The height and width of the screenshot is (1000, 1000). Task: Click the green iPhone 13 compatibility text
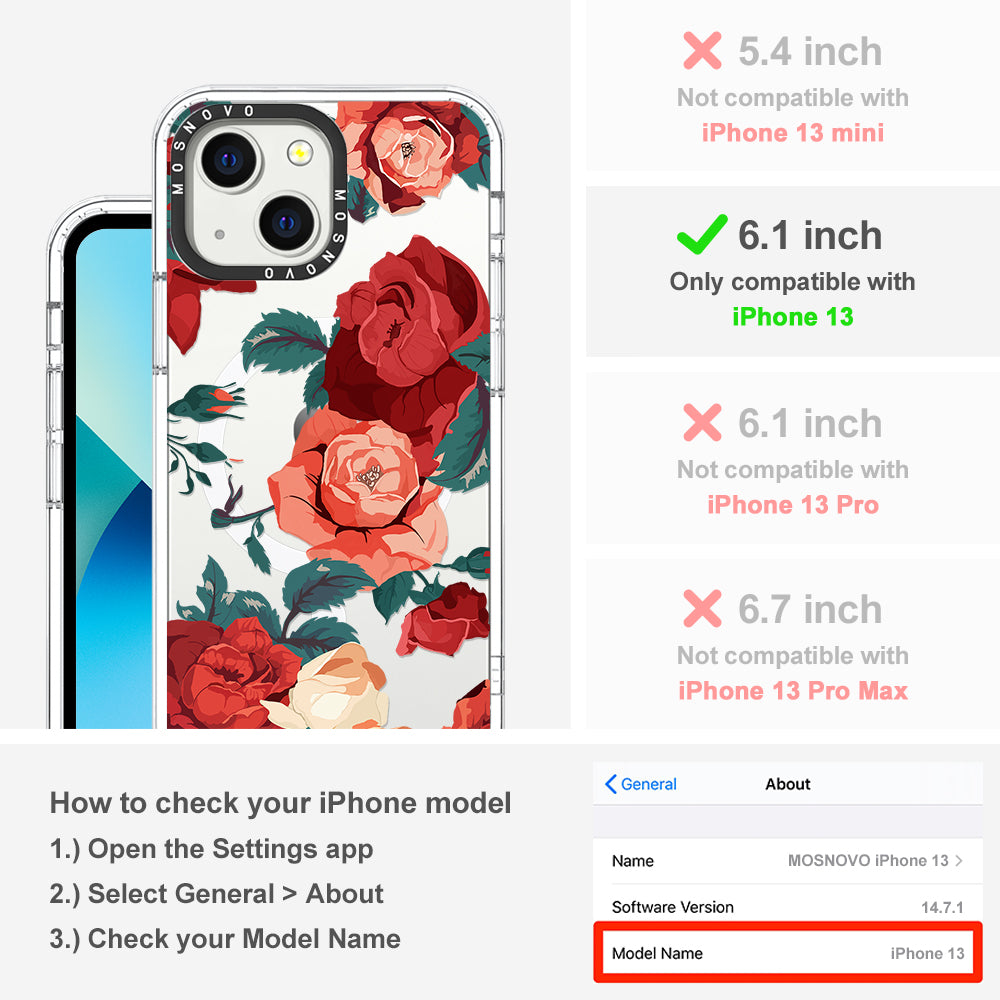(792, 316)
